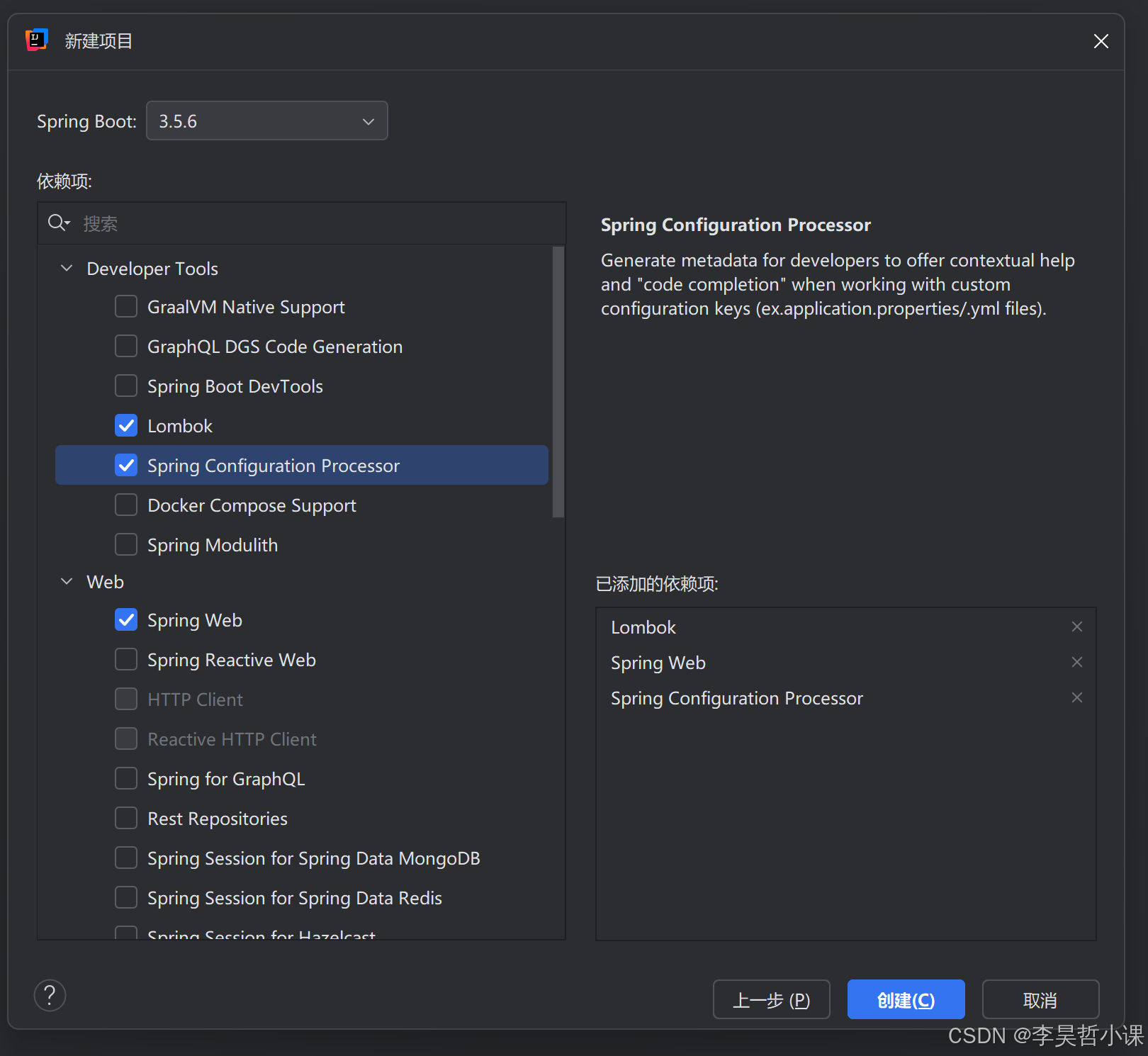Select the HTTP Client checkbox
Viewport: 1148px width, 1056px height.
[x=126, y=700]
